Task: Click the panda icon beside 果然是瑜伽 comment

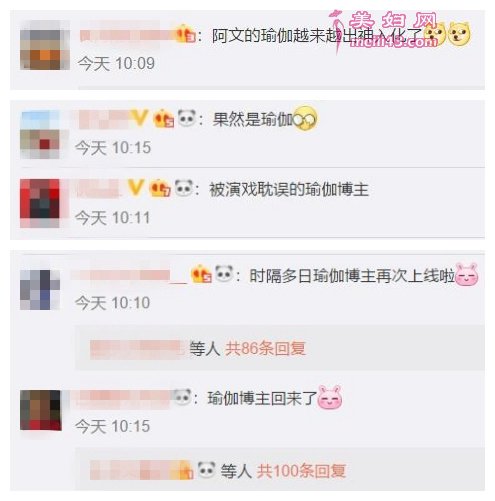Action: 187,118
